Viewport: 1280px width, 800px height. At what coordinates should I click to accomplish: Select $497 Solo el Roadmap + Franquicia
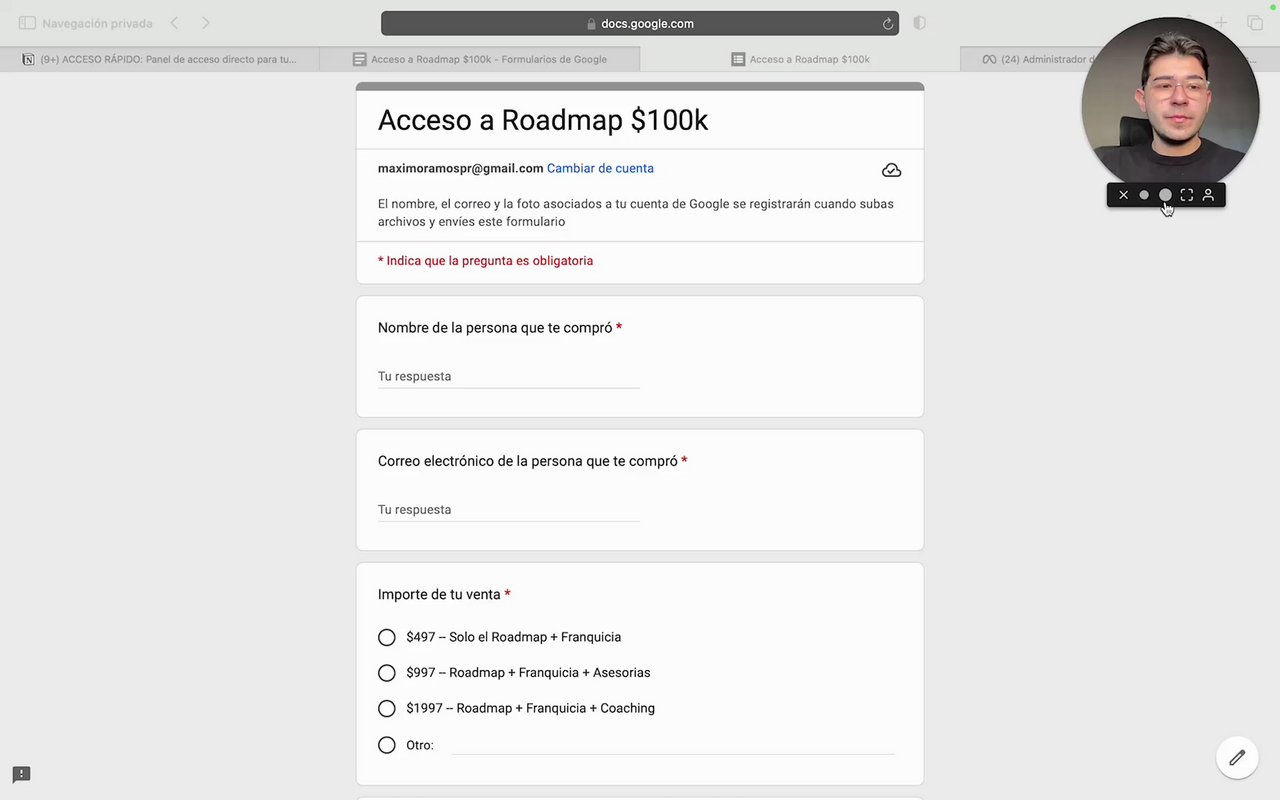[387, 637]
